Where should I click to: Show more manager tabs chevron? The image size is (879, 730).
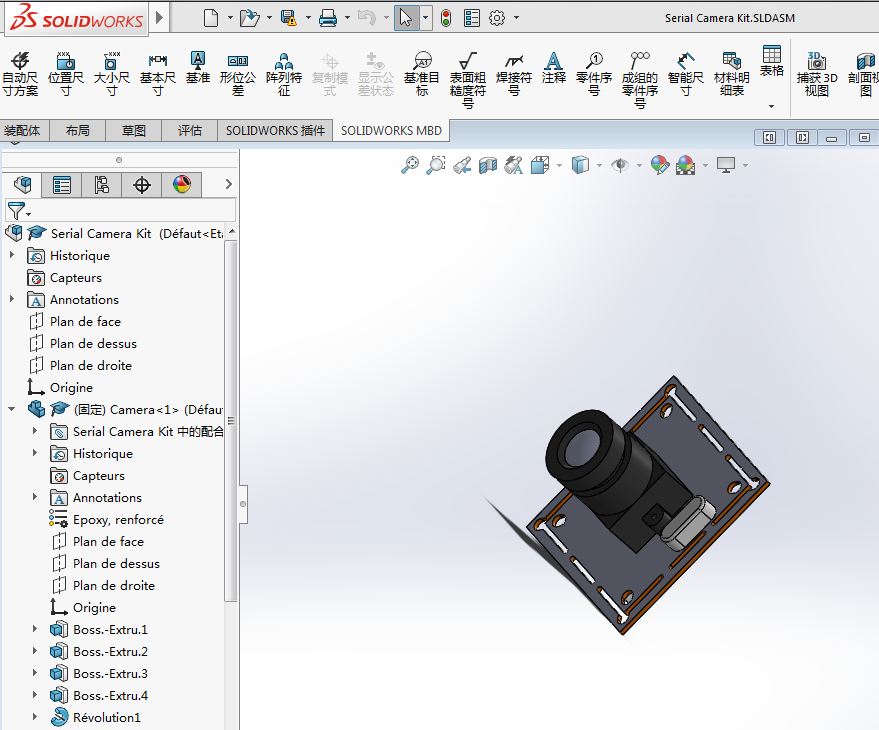click(228, 184)
